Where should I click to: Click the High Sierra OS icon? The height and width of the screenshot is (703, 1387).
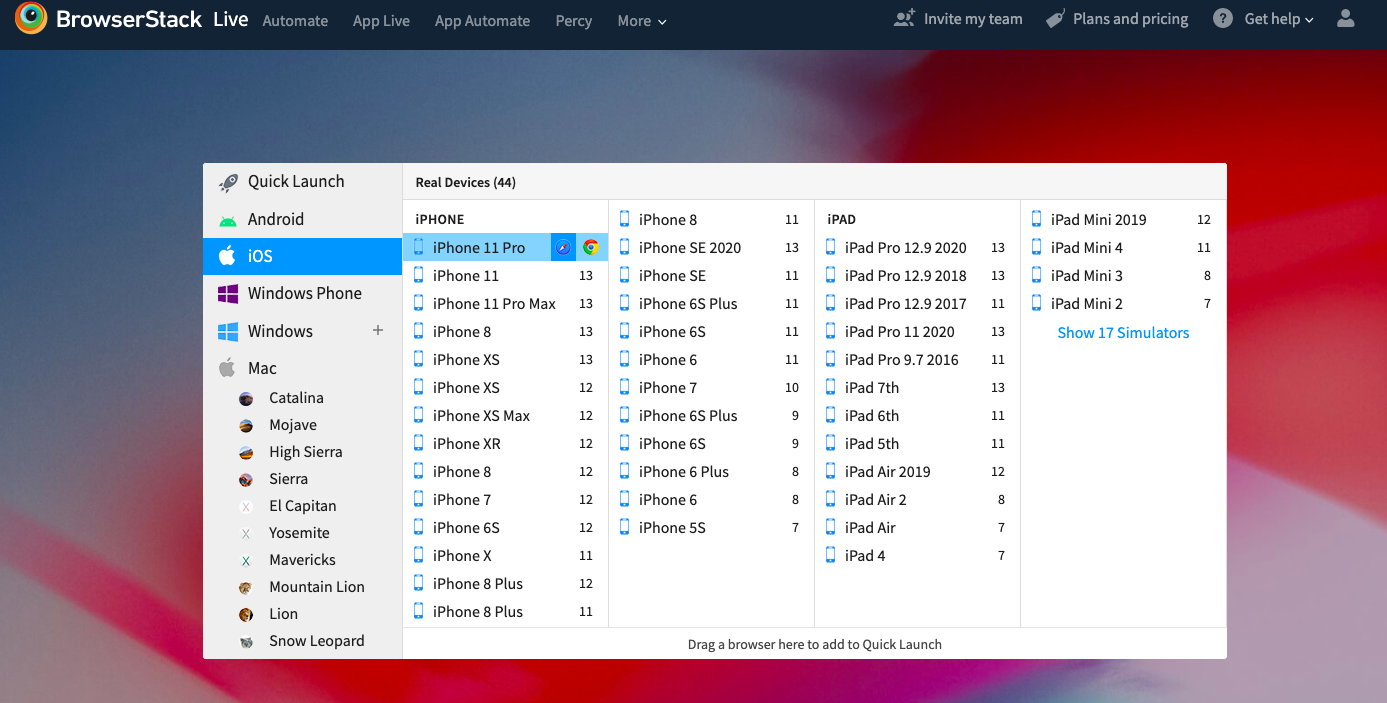tap(246, 452)
